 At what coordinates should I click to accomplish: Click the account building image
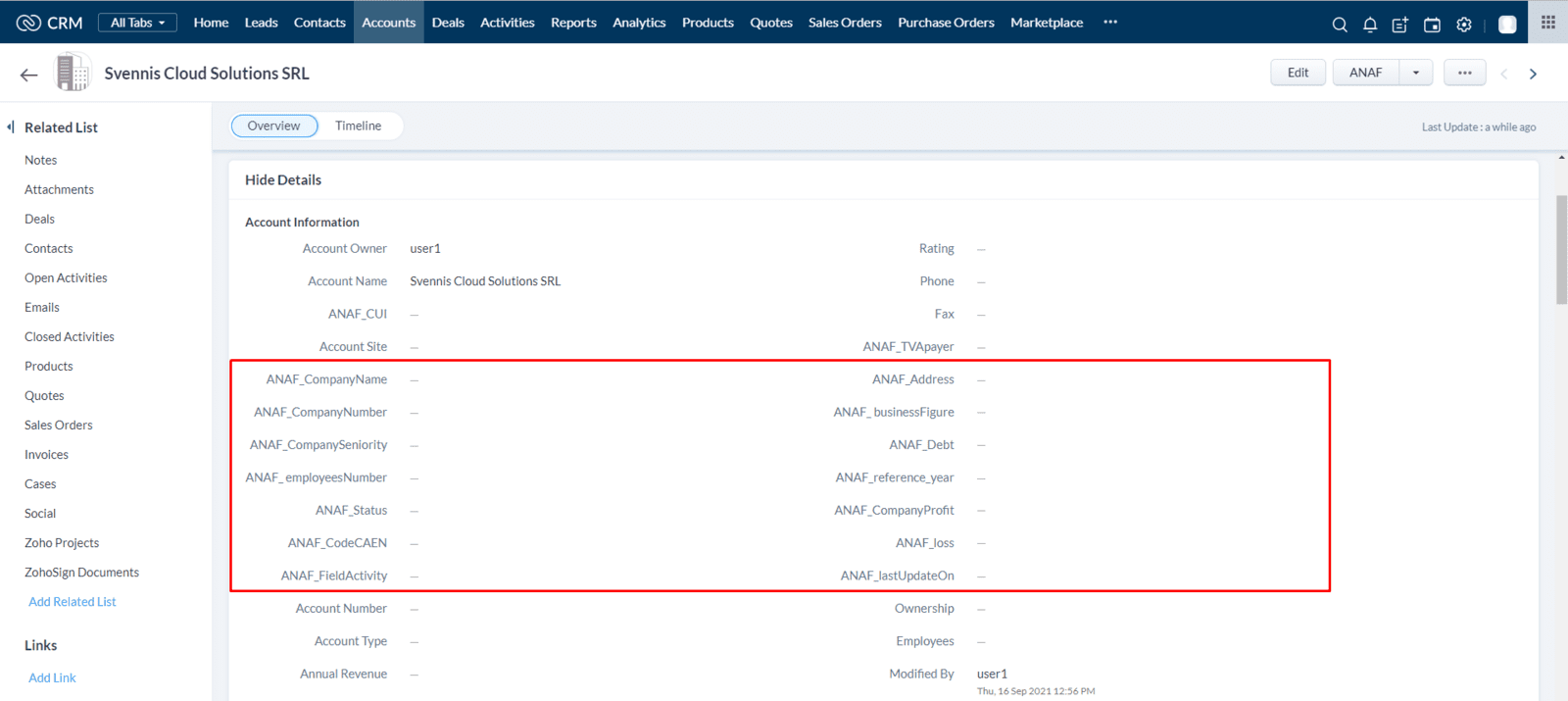(73, 73)
